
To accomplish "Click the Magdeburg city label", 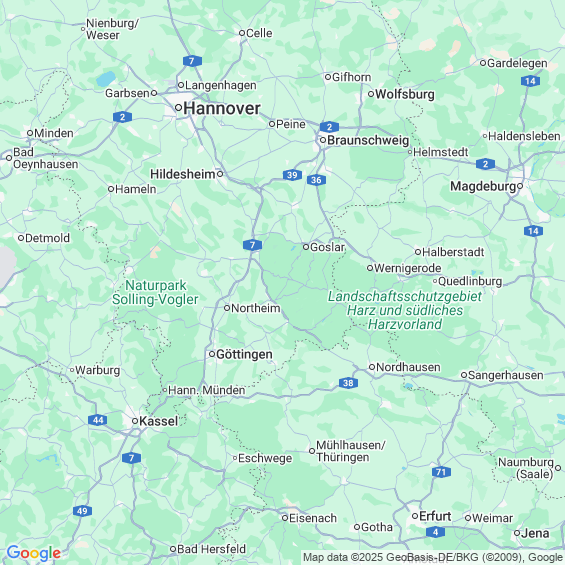I will pyautogui.click(x=483, y=186).
